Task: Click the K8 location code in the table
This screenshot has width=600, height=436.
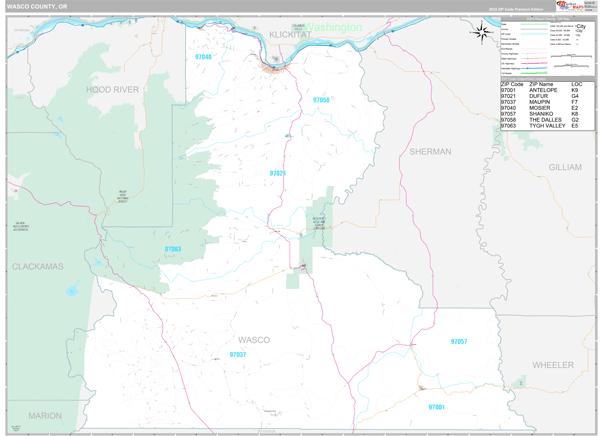Action: [575, 114]
